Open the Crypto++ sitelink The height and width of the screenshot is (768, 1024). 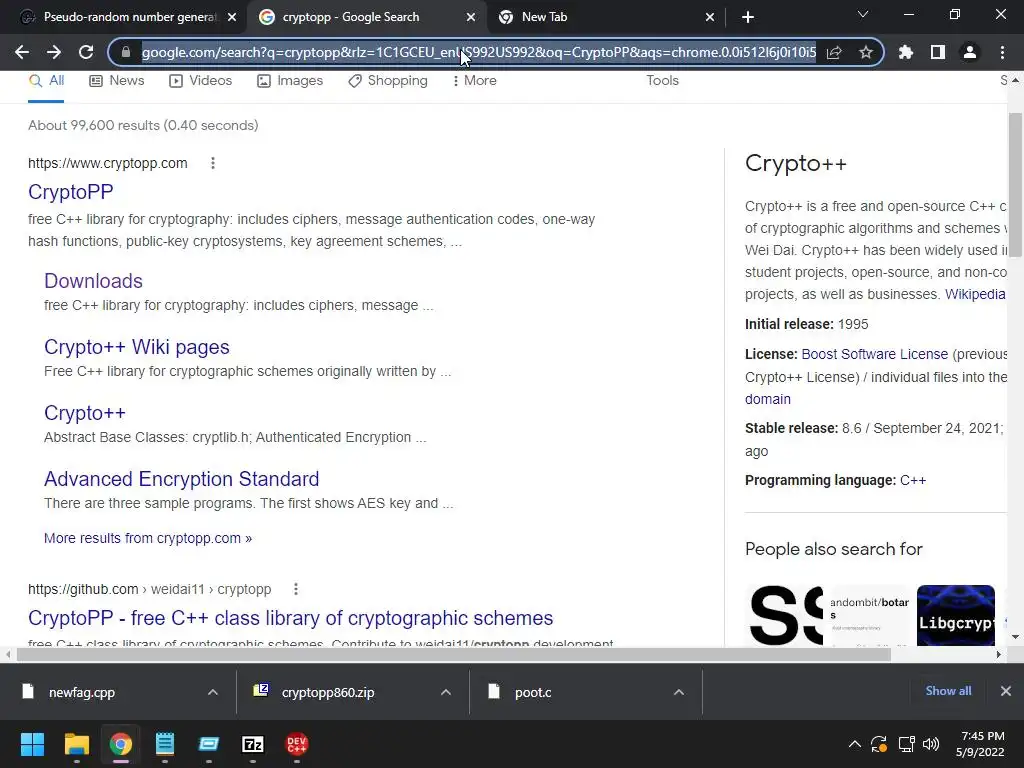(x=84, y=413)
